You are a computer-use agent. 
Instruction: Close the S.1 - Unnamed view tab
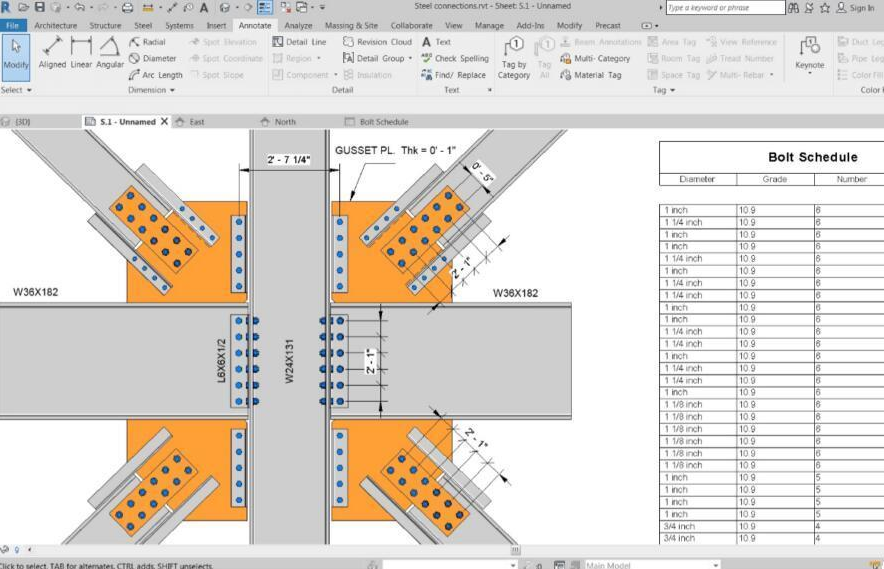pos(164,121)
